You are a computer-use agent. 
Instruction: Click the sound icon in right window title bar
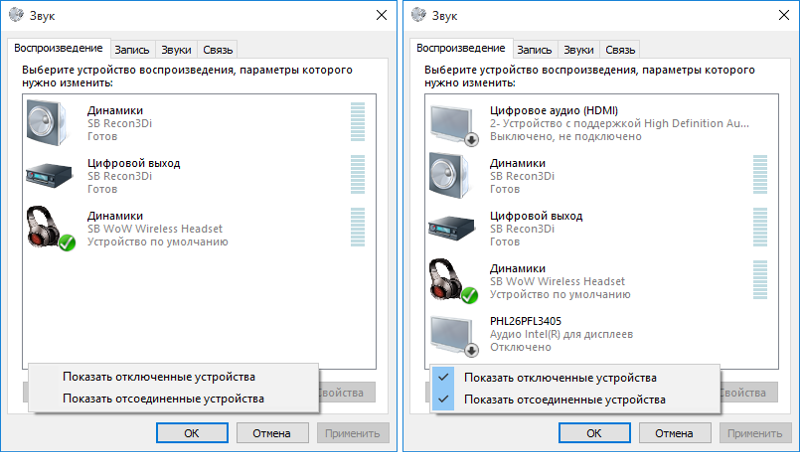point(419,15)
